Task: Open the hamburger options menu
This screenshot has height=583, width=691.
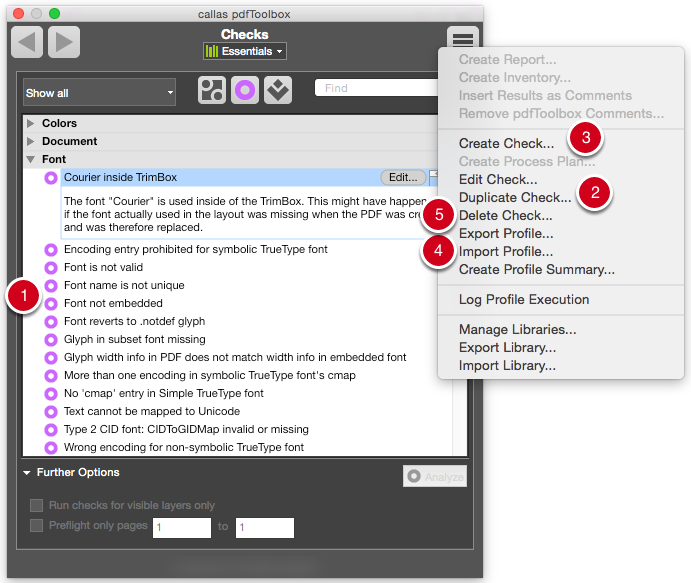Action: pyautogui.click(x=463, y=37)
